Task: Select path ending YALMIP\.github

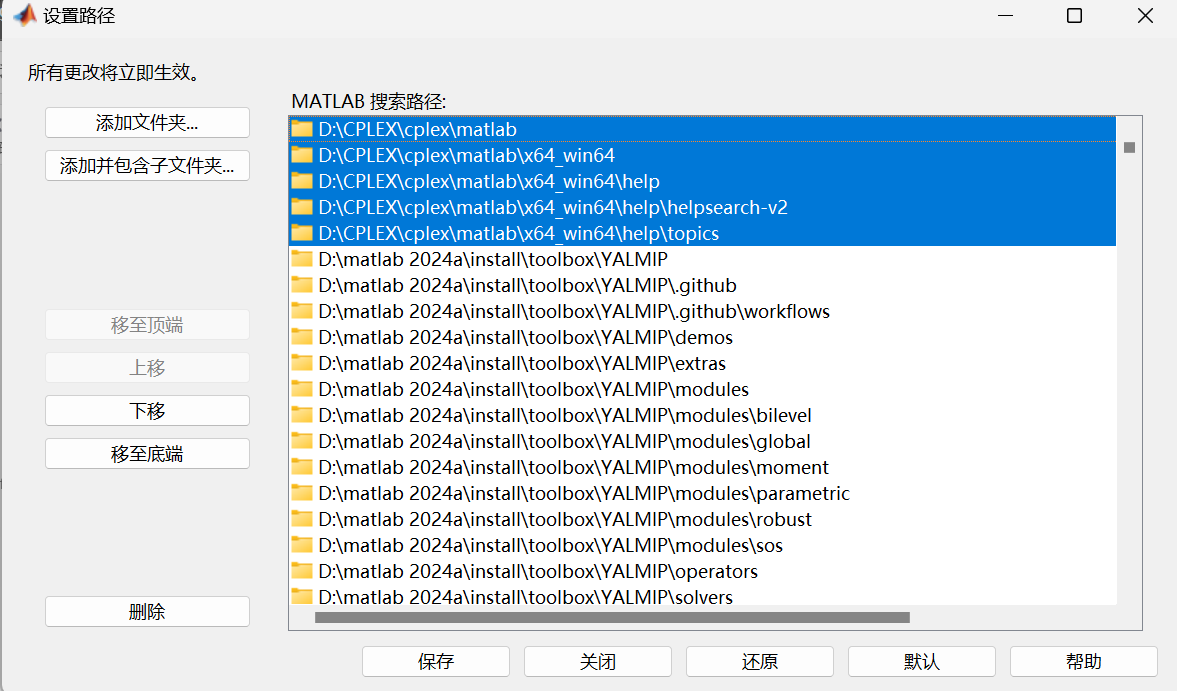Action: [703, 285]
